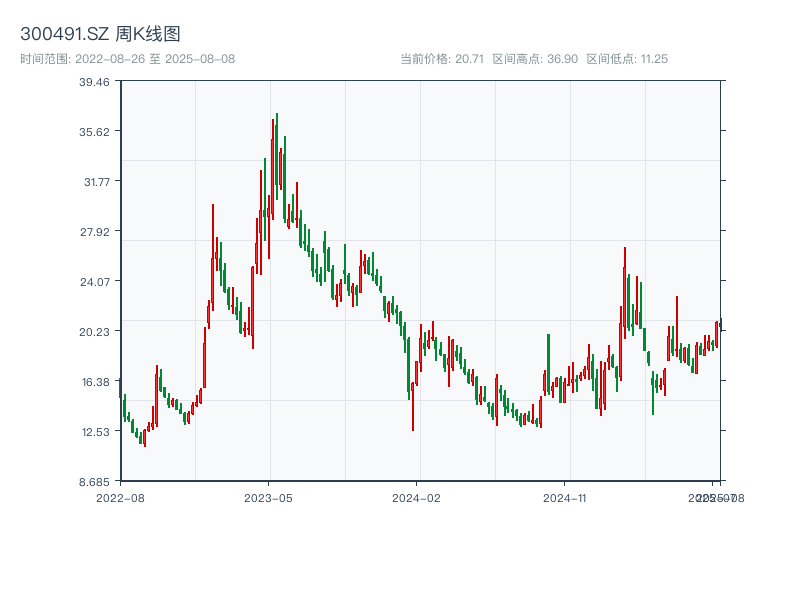This screenshot has height=600, width=800.
Task: Click the 2023-05 x-axis label
Action: click(268, 496)
